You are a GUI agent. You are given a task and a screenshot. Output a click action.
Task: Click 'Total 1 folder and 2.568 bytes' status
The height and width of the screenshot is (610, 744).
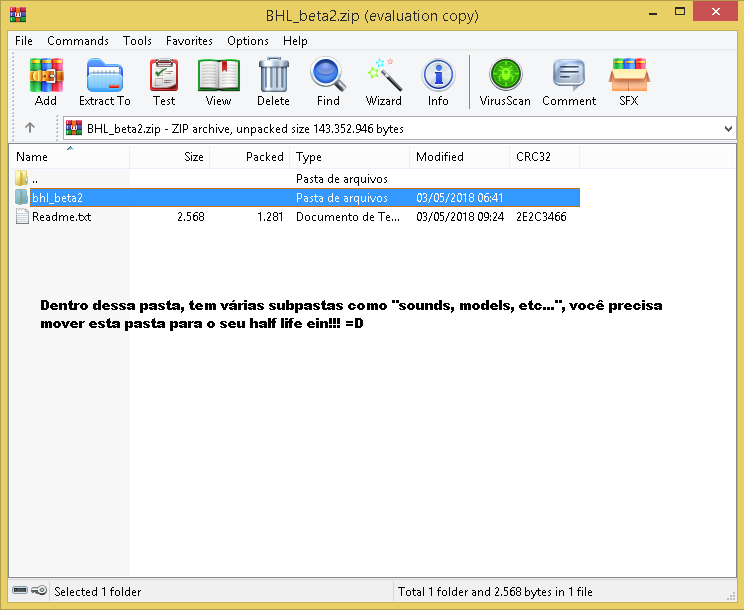click(495, 592)
